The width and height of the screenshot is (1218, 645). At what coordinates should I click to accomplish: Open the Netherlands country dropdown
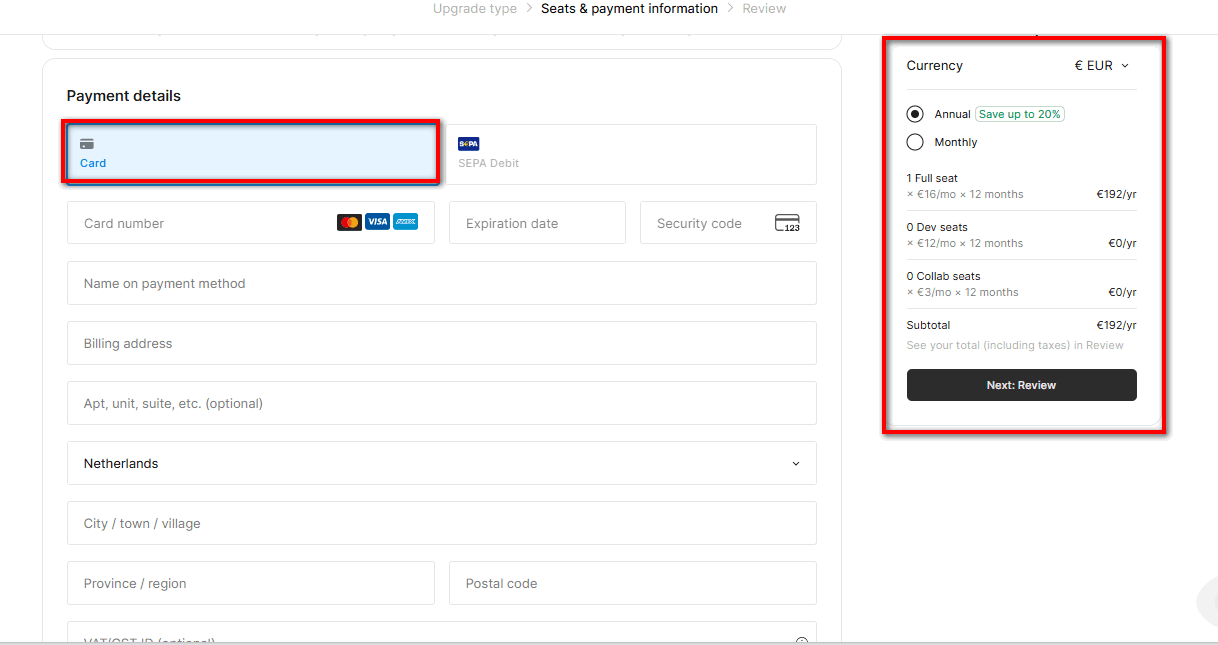click(441, 463)
